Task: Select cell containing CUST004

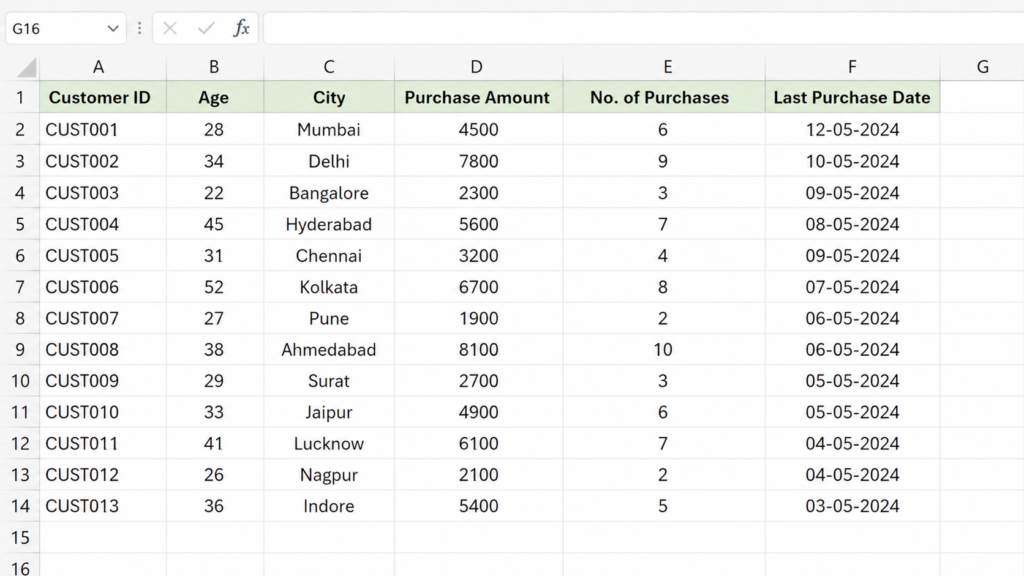Action: tap(103, 224)
